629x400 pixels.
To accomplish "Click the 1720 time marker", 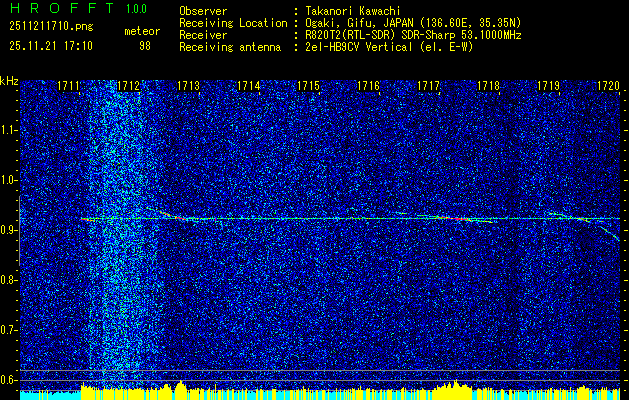I will pyautogui.click(x=608, y=86).
